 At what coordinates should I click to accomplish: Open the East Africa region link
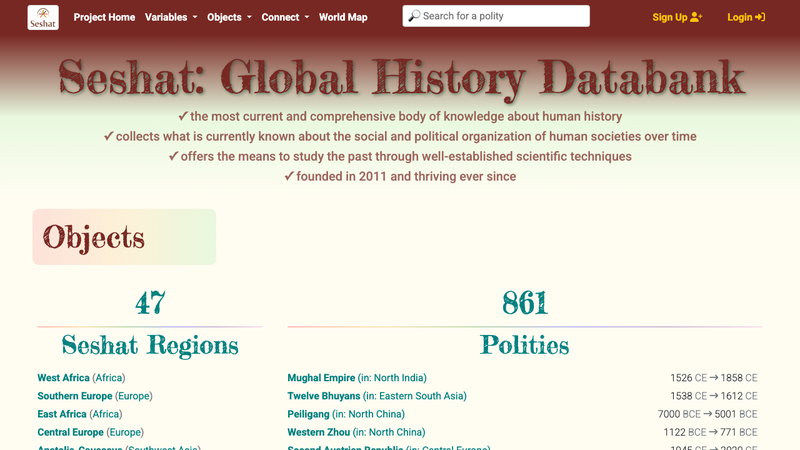(62, 414)
